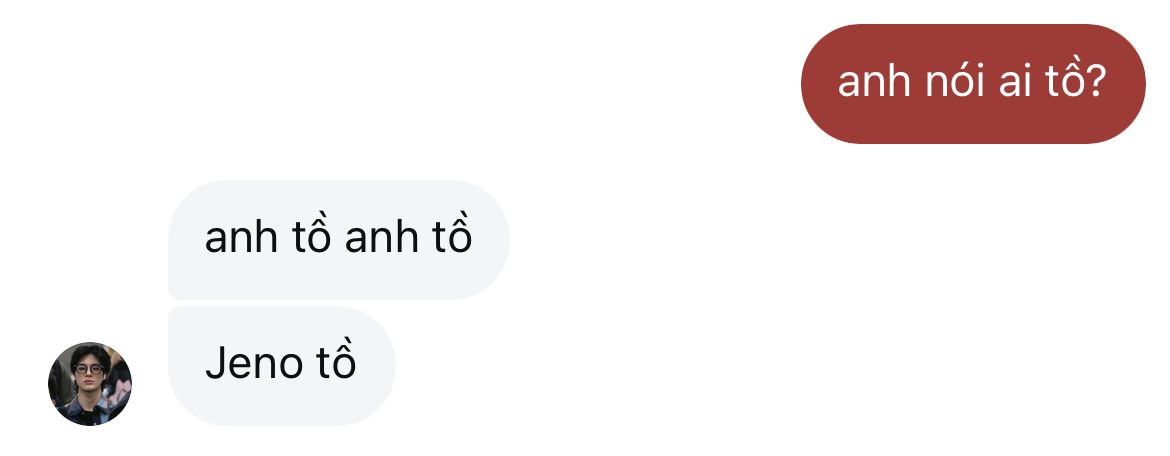Click first 'tồ' in 'anh tồ anh tồ'
Image resolution: width=1170 pixels, height=456 pixels.
click(x=311, y=235)
